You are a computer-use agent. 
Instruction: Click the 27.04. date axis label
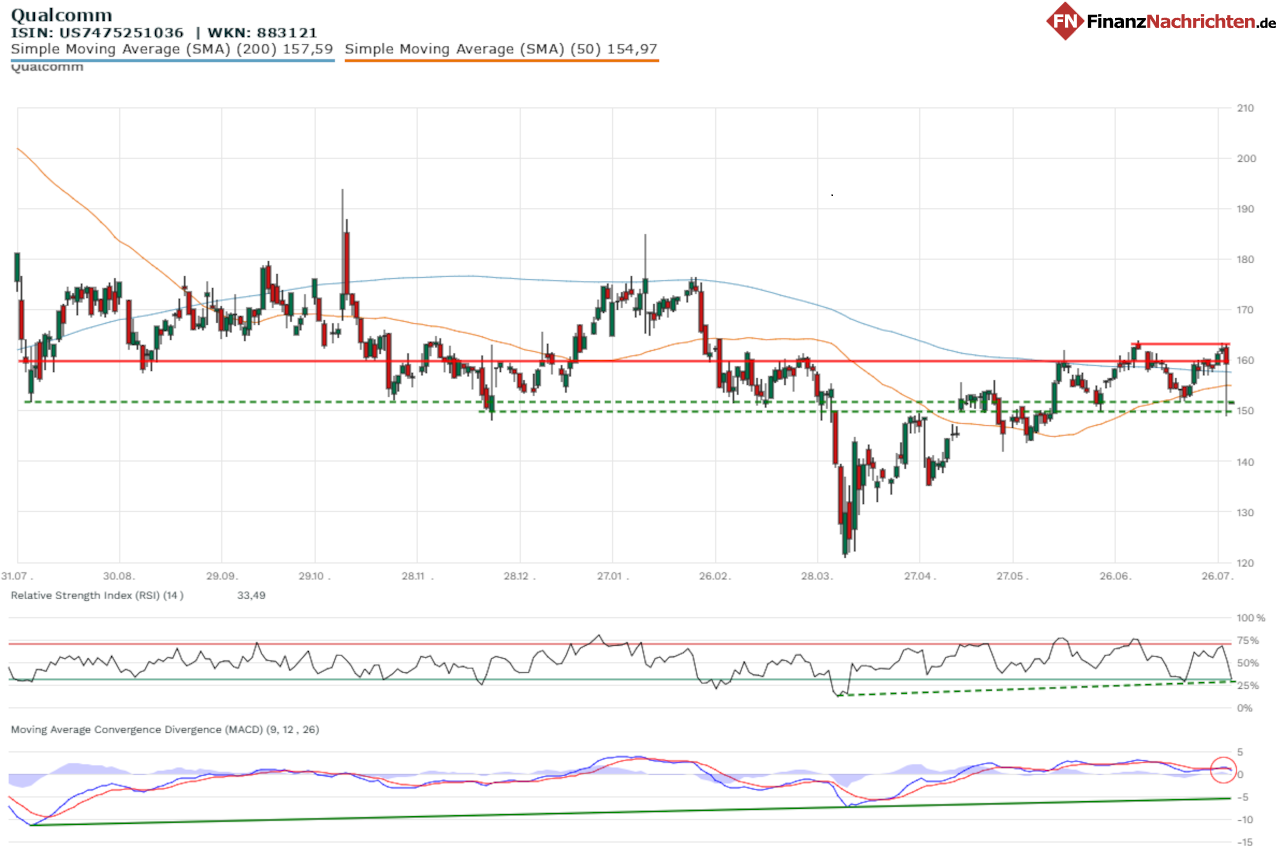(x=918, y=577)
